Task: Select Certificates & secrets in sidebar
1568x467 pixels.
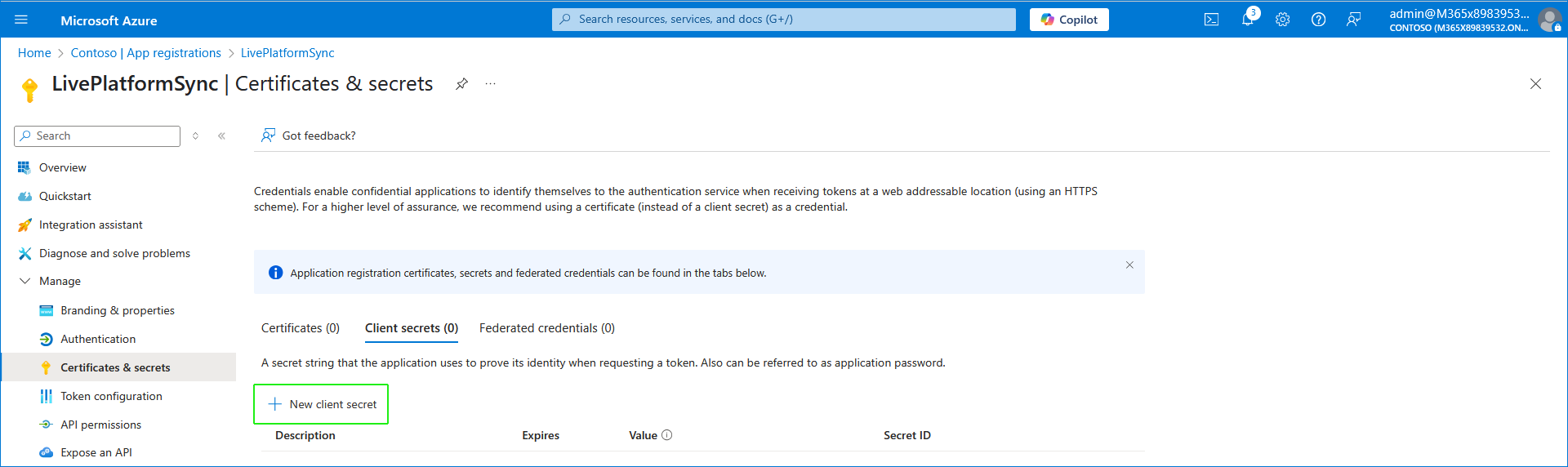Action: (x=118, y=367)
